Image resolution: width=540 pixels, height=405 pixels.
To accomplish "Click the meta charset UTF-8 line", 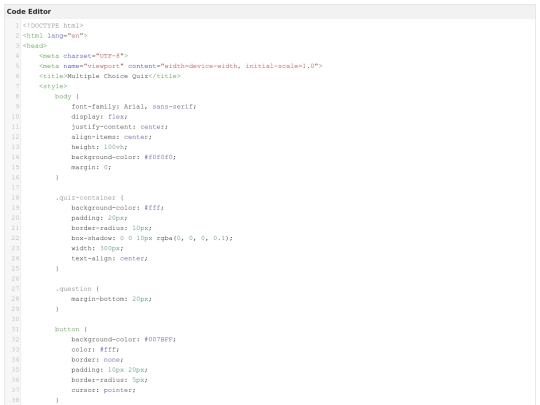I will (83, 56).
